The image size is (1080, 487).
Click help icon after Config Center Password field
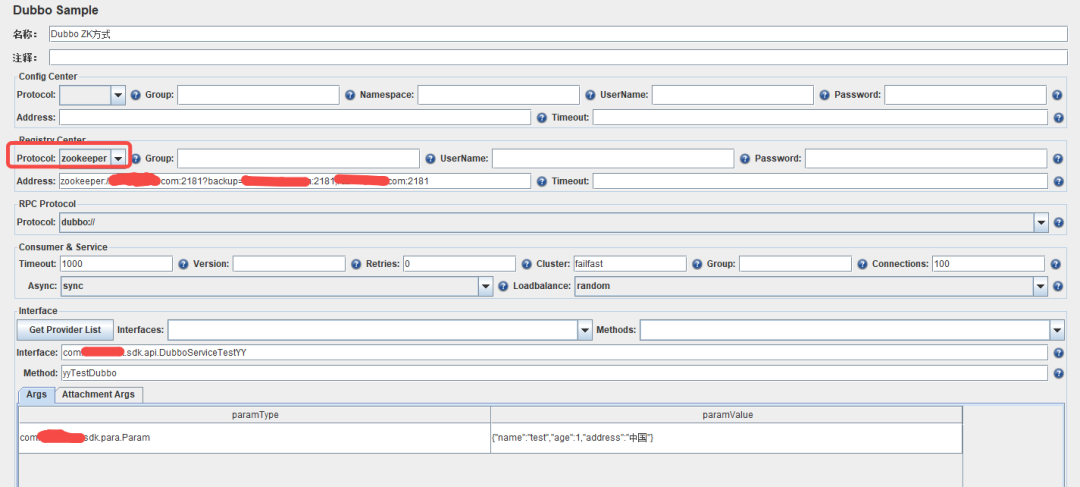(1058, 95)
